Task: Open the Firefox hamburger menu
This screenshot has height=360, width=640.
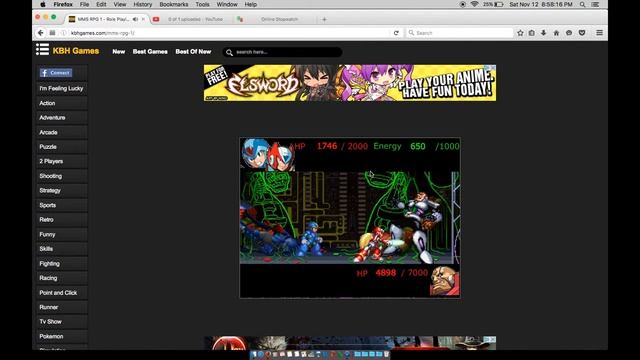Action: click(599, 33)
